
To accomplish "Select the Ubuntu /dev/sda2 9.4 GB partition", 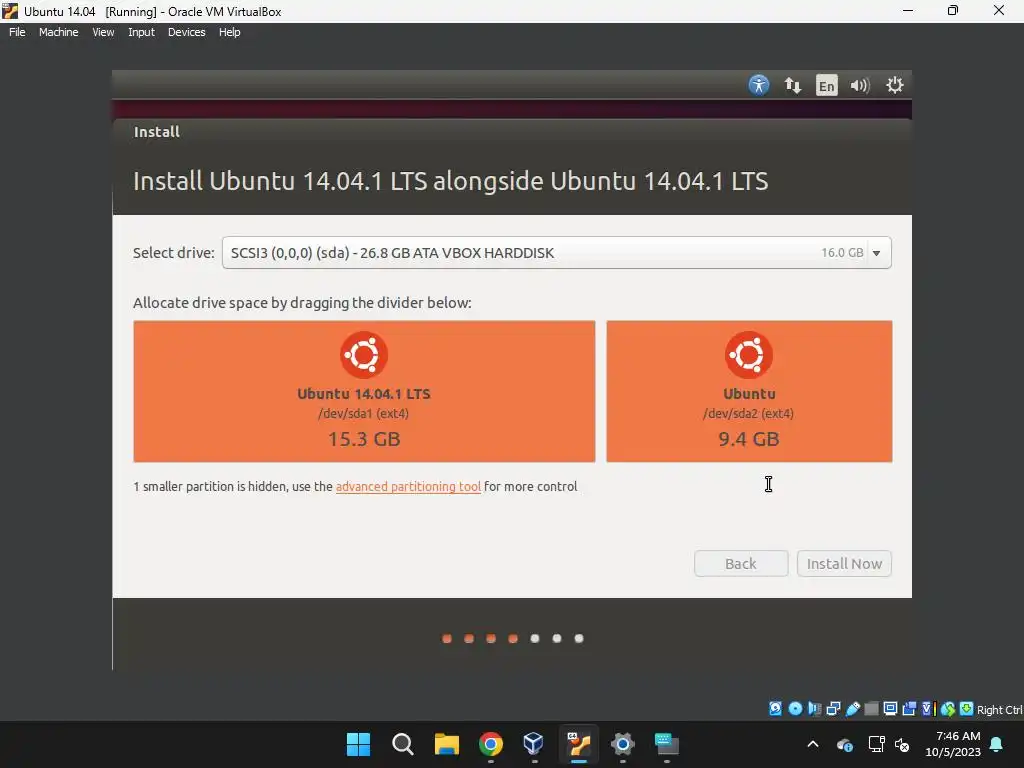I will click(749, 391).
